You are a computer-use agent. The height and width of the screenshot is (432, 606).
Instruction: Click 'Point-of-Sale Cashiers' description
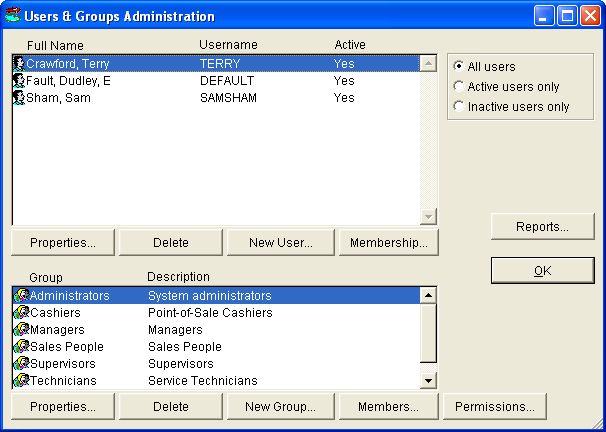[210, 312]
